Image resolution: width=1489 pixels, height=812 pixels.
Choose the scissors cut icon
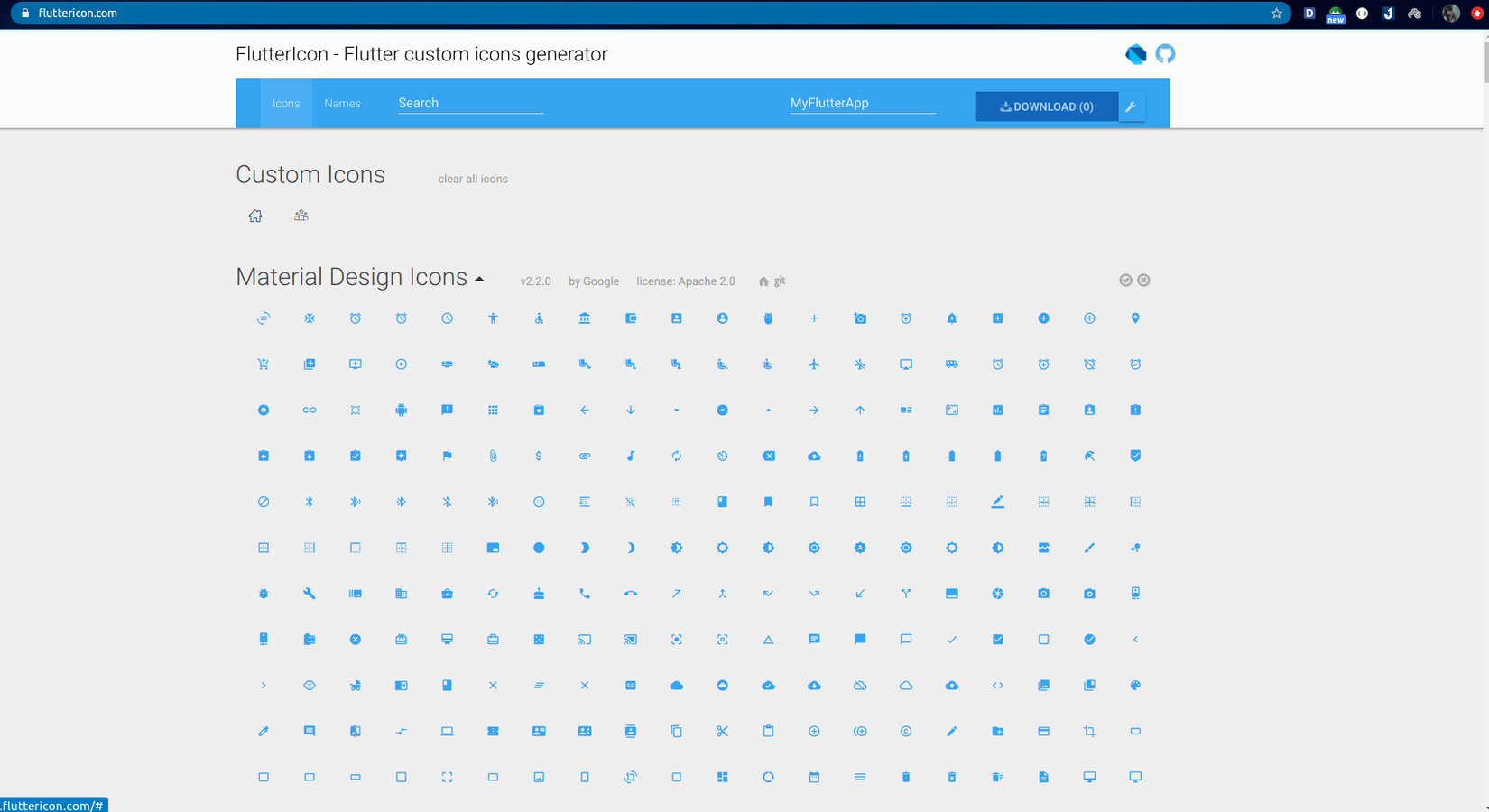pyautogui.click(x=722, y=732)
